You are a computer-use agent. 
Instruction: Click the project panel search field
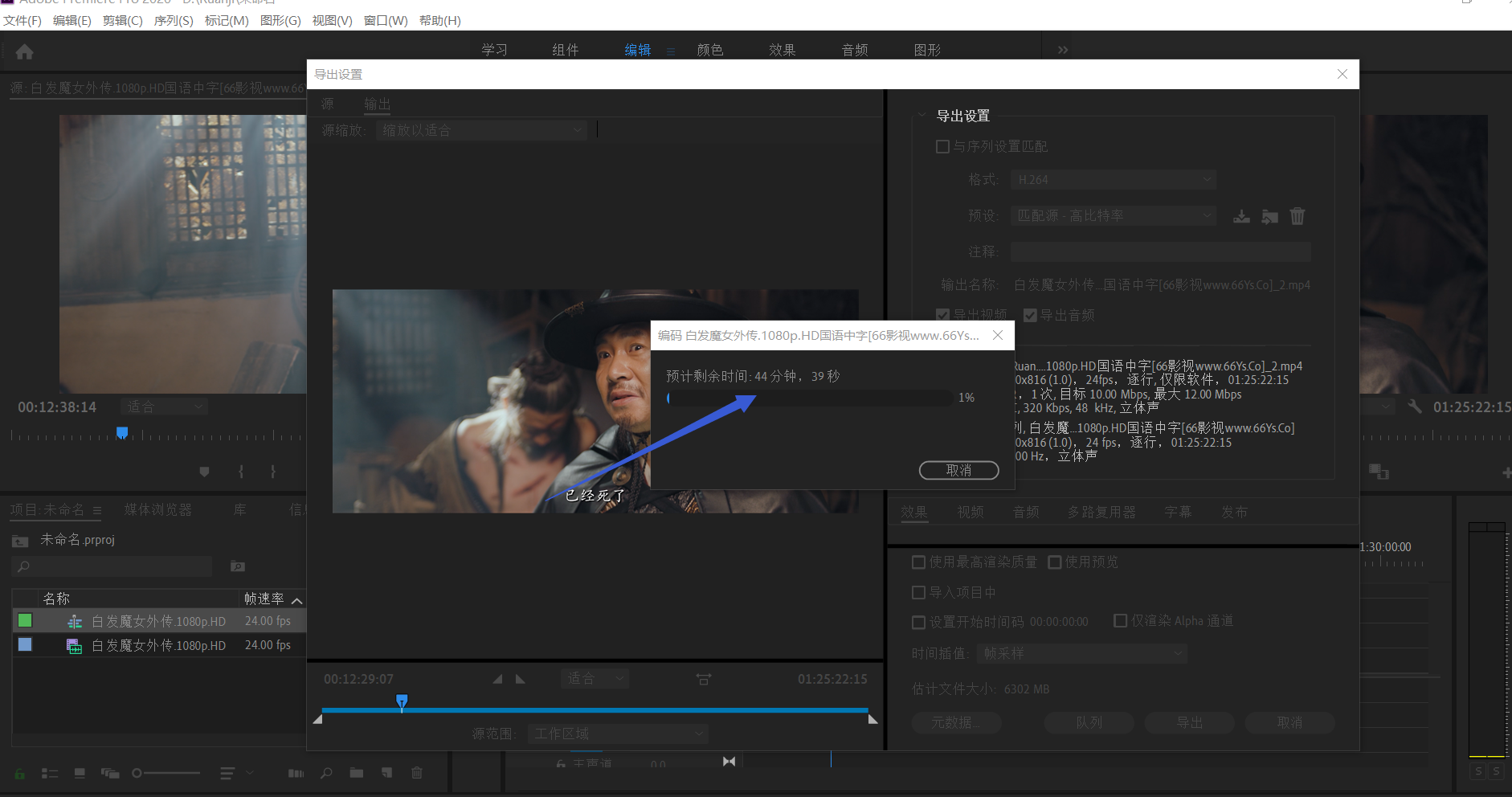tap(112, 566)
